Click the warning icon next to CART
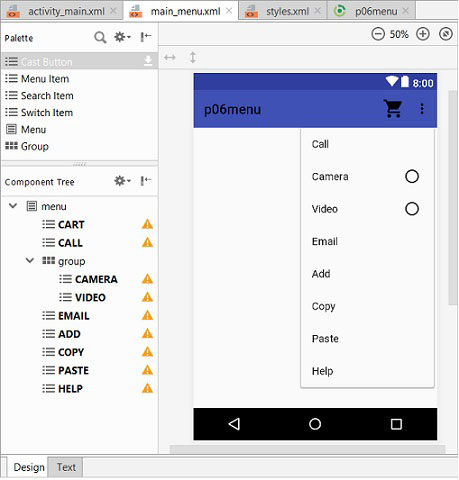Image resolution: width=459 pixels, height=480 pixels. 147,224
